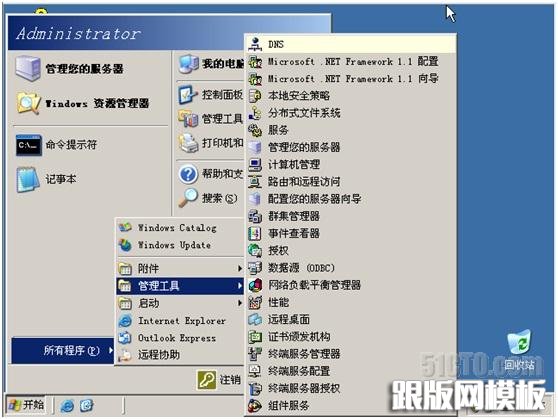Open DNS from the administrative tools menu
The height and width of the screenshot is (419, 558).
351,44
